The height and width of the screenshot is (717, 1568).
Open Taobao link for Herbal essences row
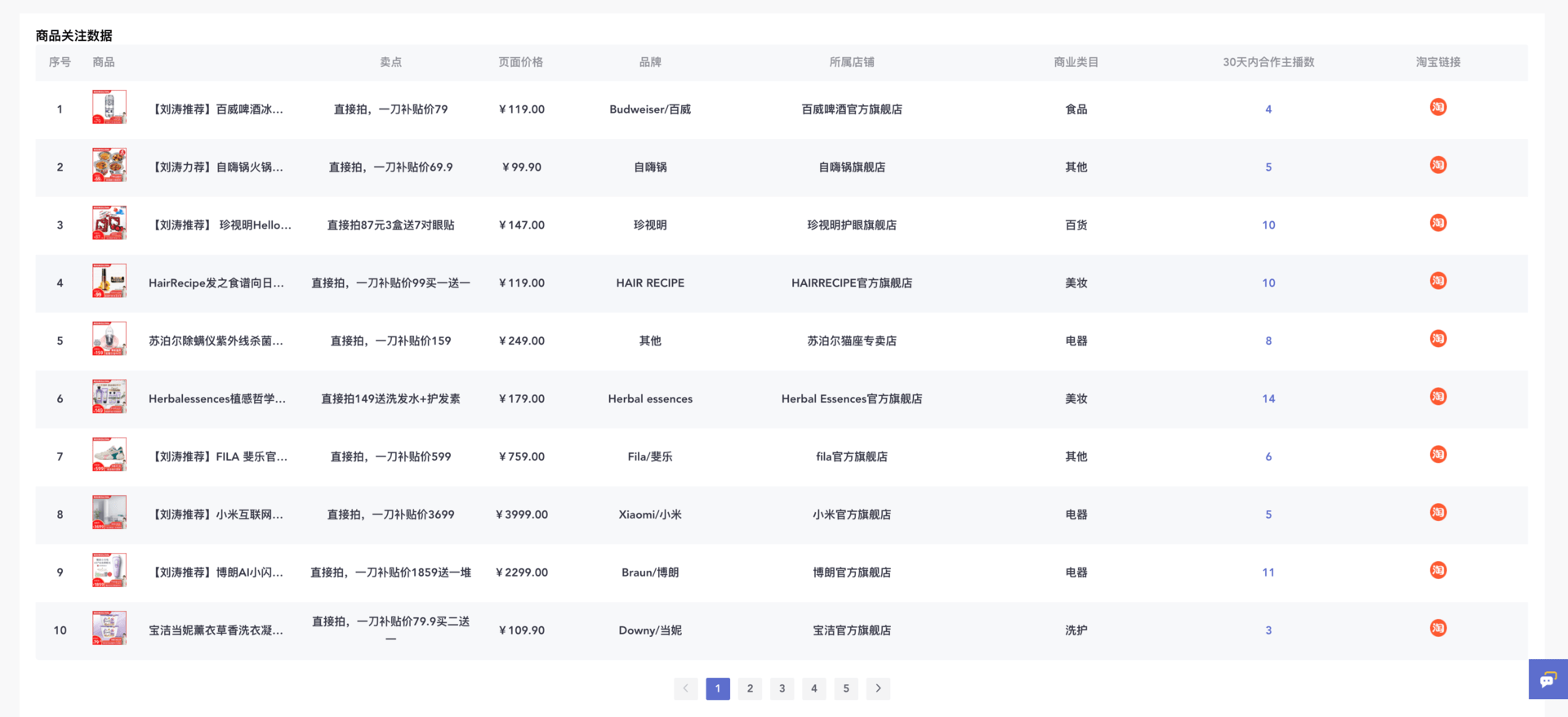pyautogui.click(x=1438, y=397)
